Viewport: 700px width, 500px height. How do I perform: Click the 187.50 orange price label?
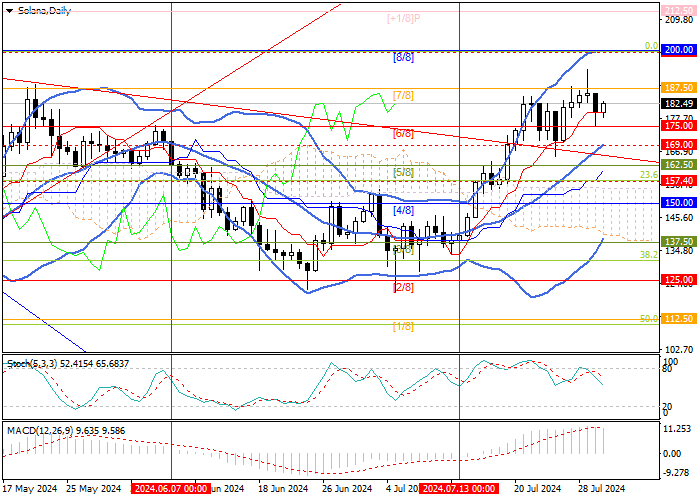pyautogui.click(x=678, y=88)
